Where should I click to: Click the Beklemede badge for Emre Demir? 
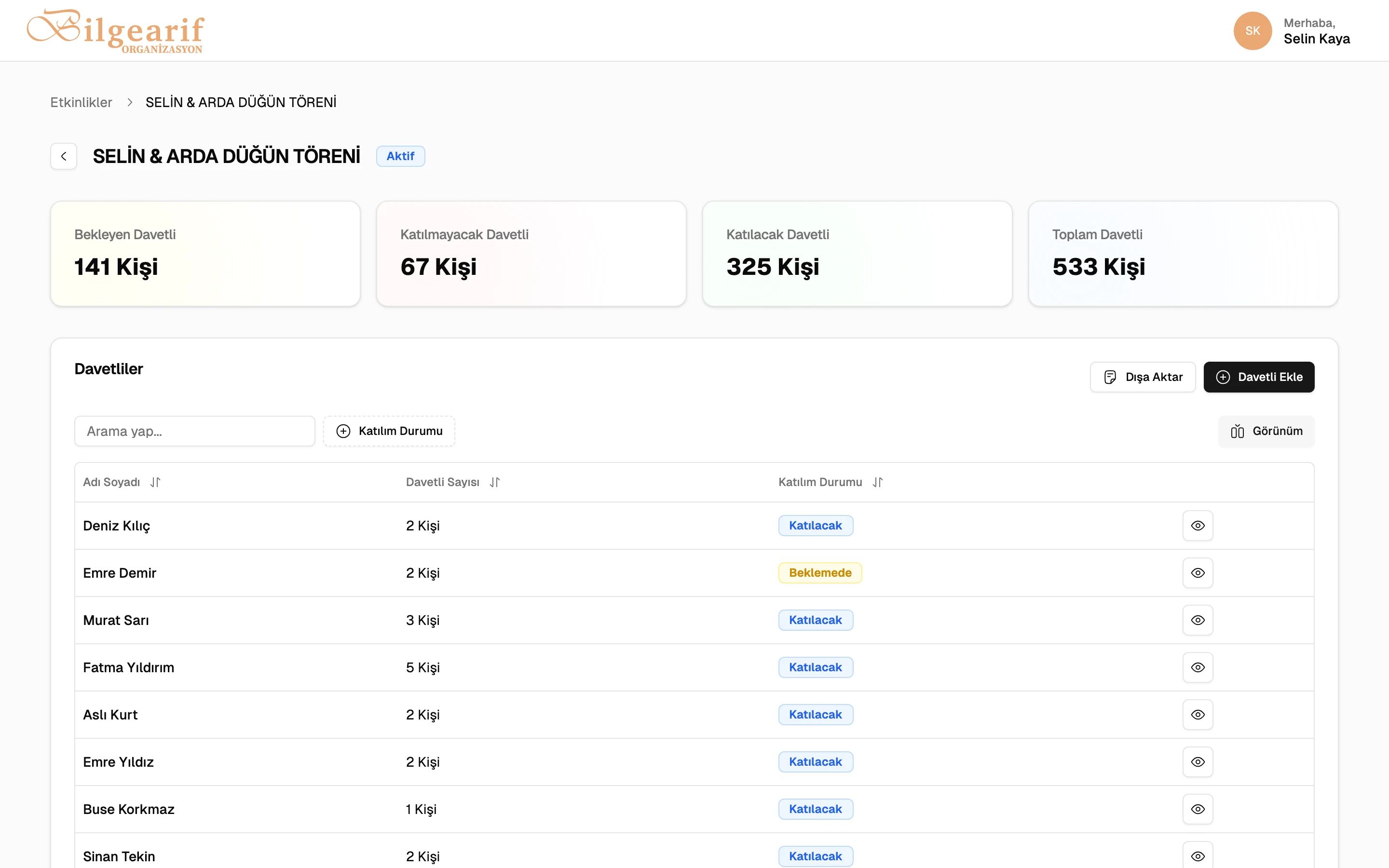(x=819, y=573)
